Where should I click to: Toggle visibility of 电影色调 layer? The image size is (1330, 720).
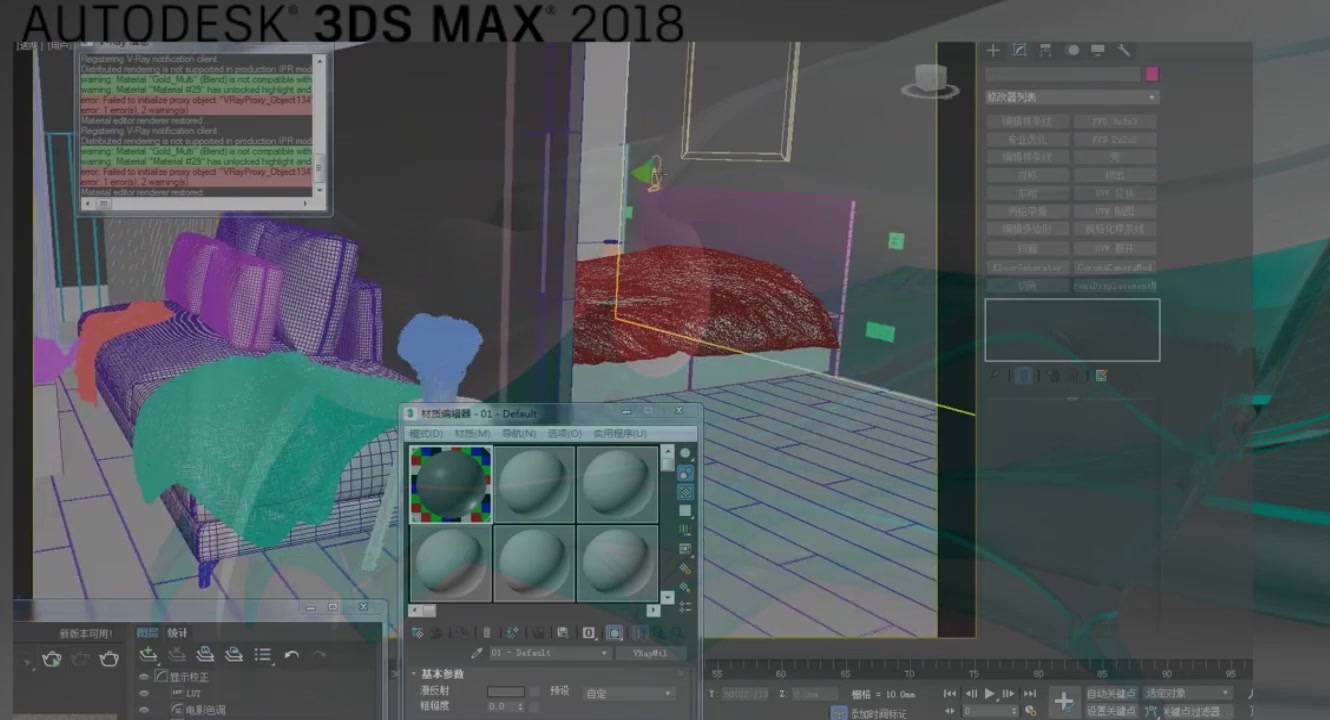[x=144, y=710]
